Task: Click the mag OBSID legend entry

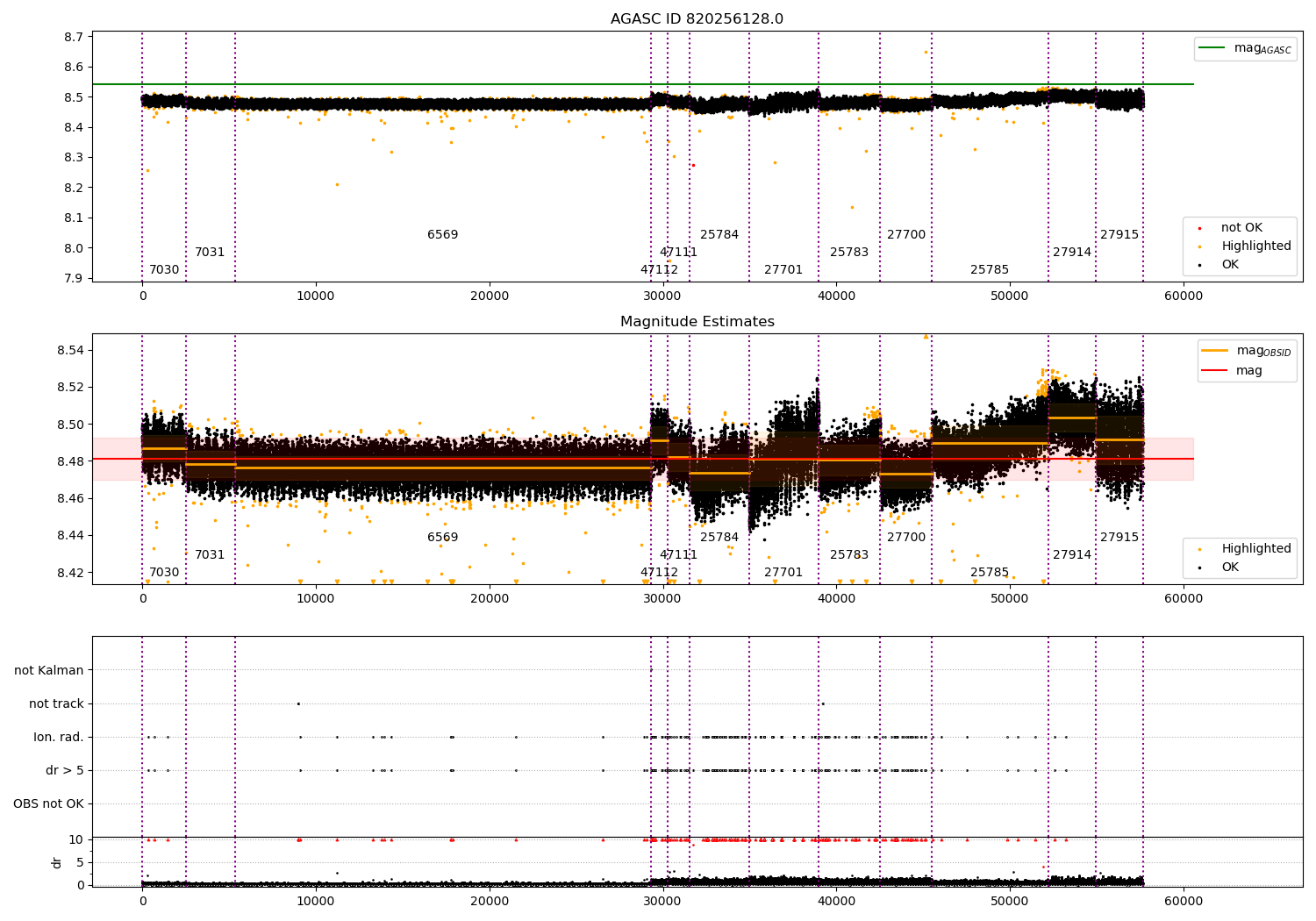Action: point(1246,352)
